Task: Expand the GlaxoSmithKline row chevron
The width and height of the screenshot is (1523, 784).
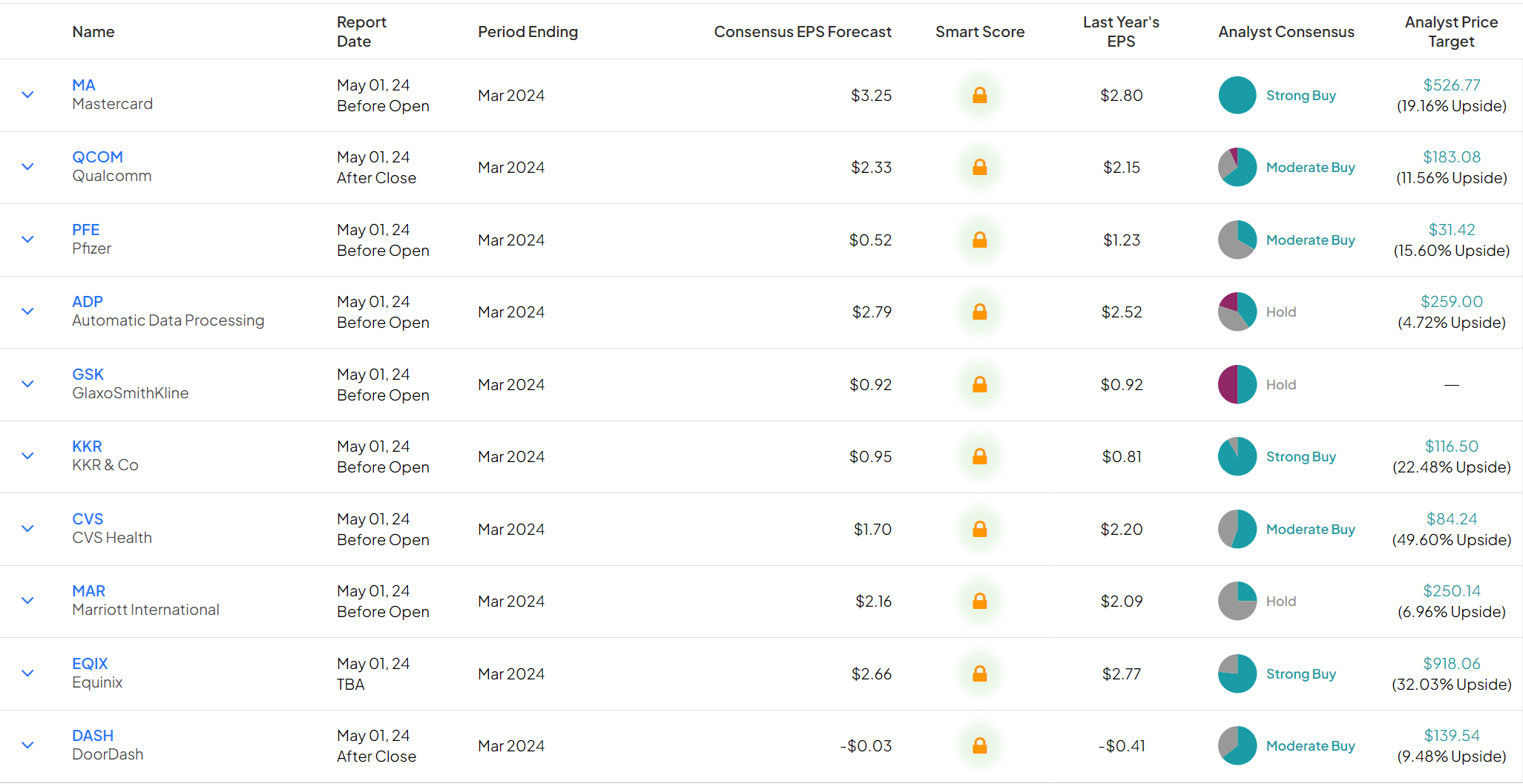Action: [x=27, y=384]
